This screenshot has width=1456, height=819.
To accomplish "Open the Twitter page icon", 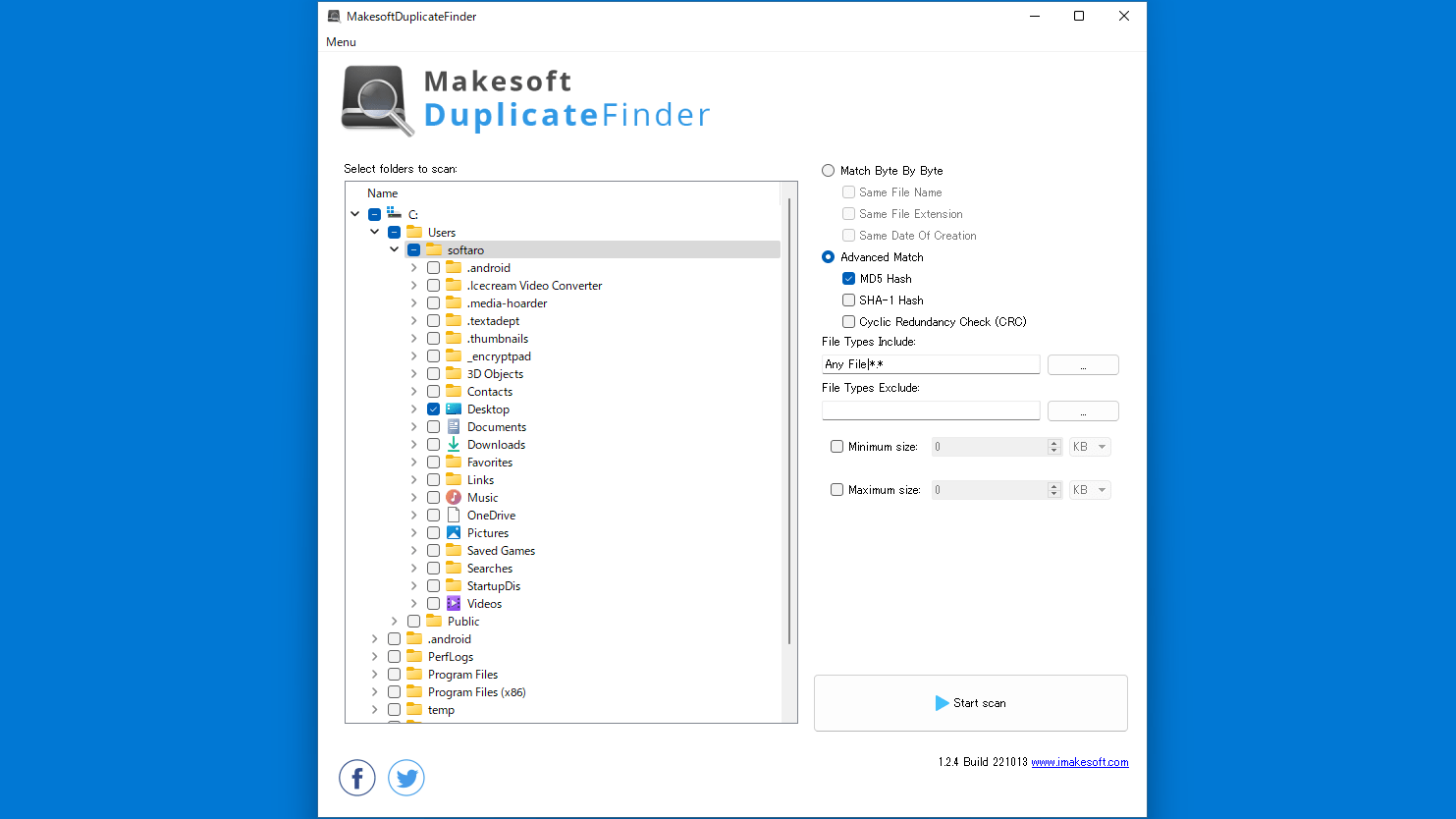I will pyautogui.click(x=406, y=778).
